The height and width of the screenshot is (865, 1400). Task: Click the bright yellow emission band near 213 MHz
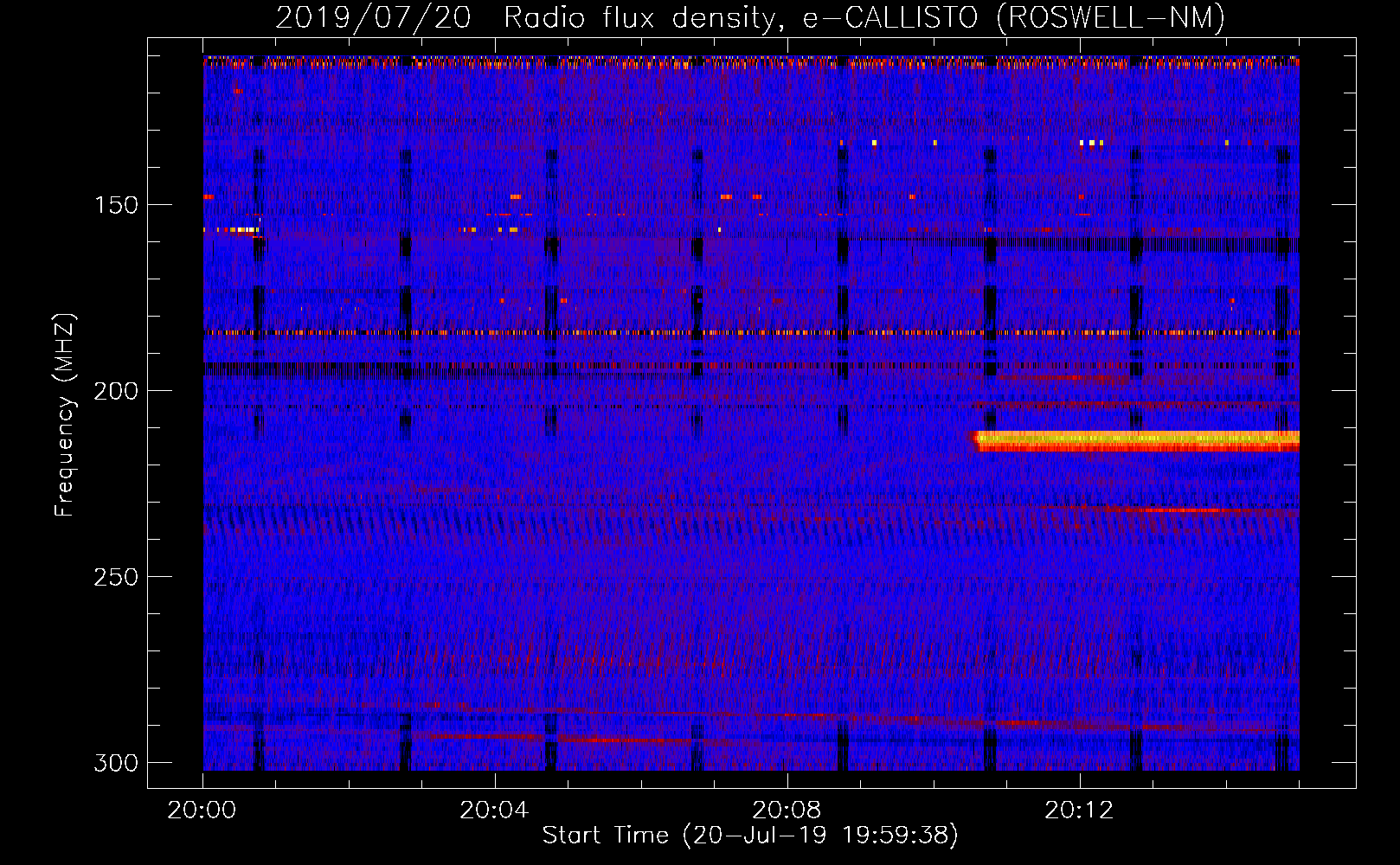tap(1135, 441)
